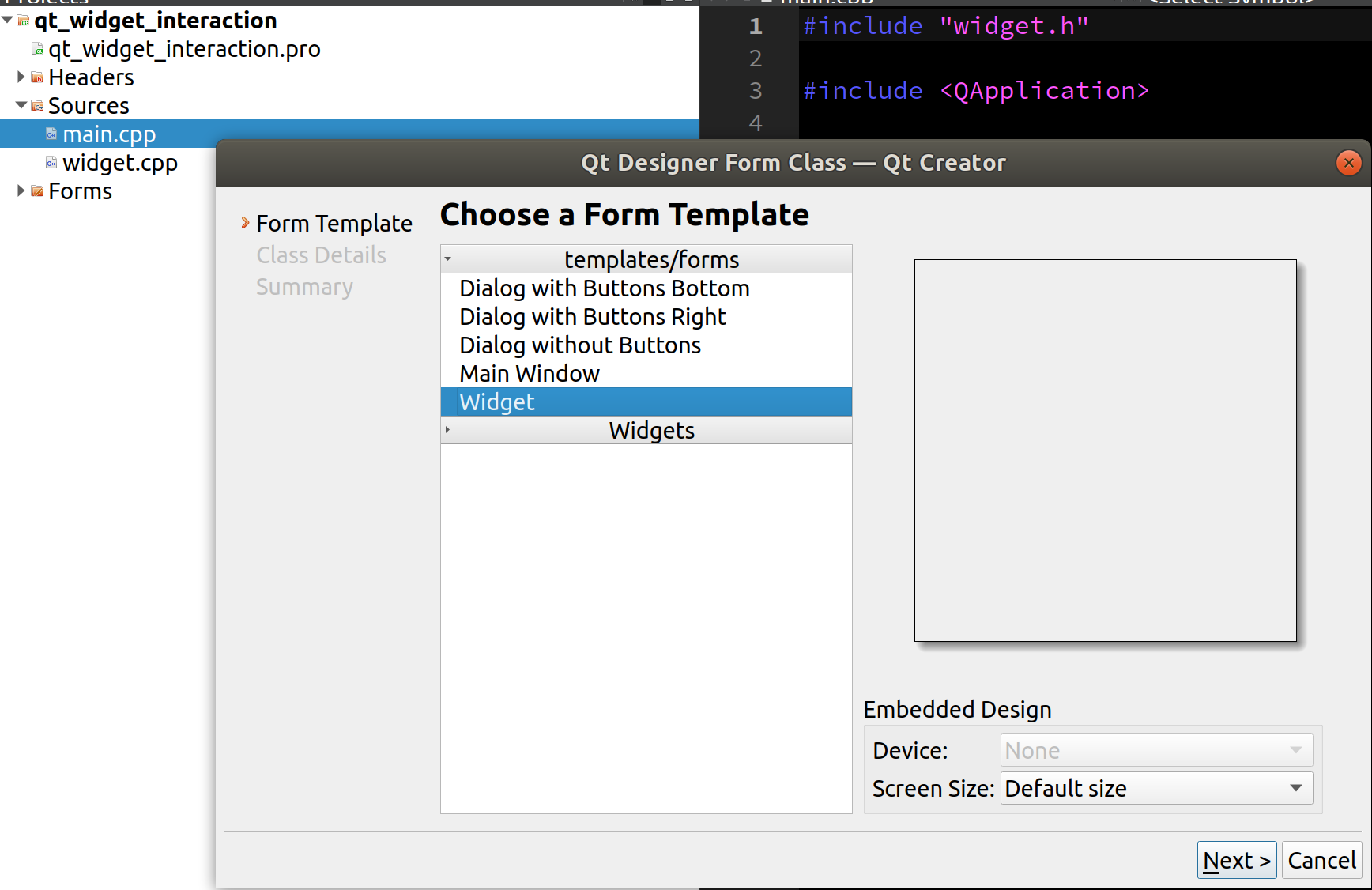
Task: Open the Screen Size dropdown
Action: pyautogui.click(x=1157, y=788)
